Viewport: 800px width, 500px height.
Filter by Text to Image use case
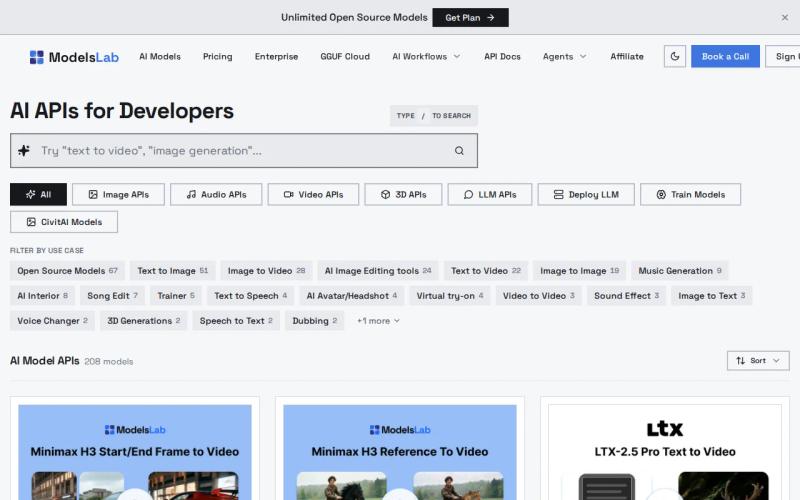click(172, 271)
